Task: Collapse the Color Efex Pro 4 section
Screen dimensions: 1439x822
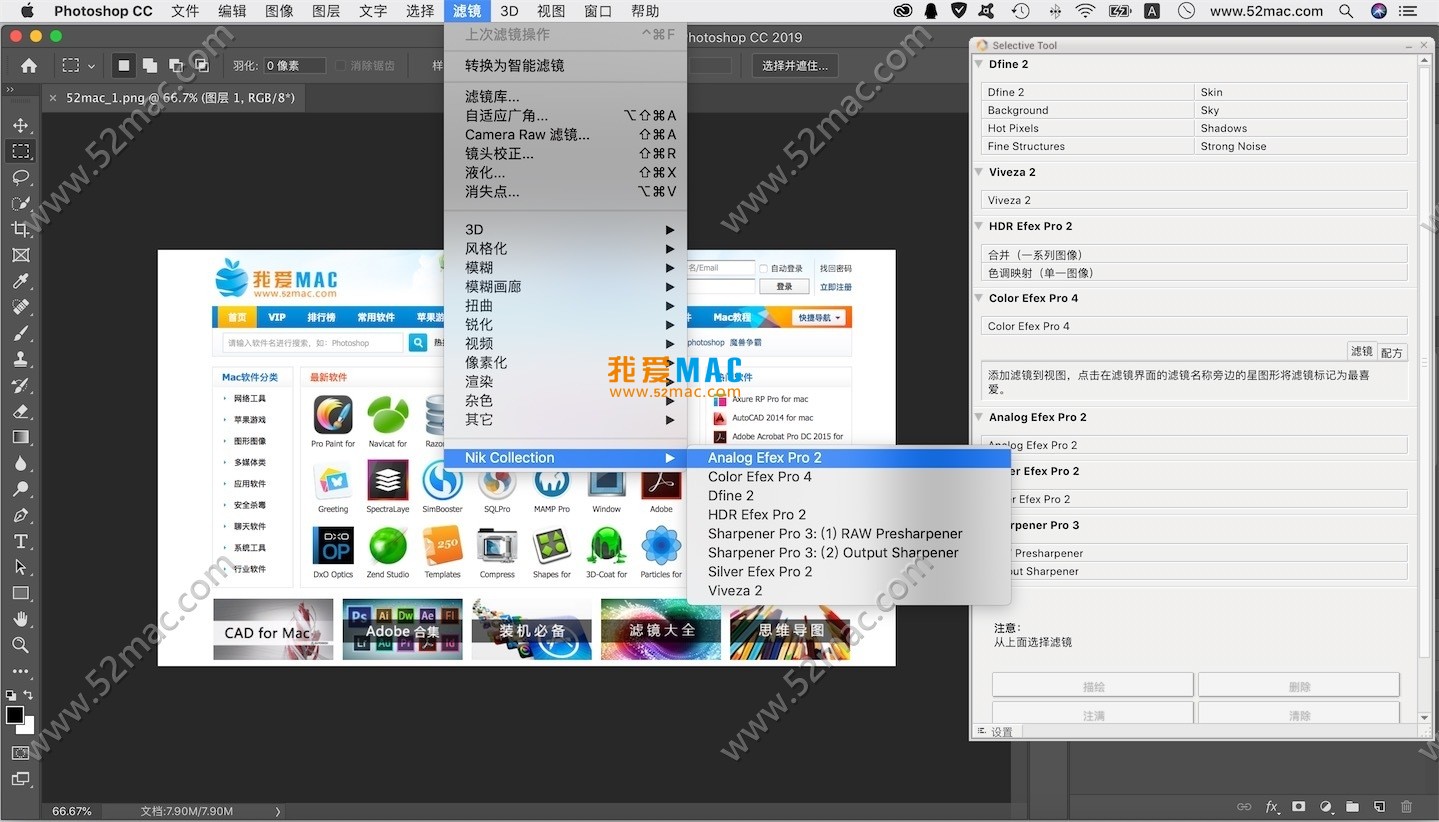Action: click(980, 298)
